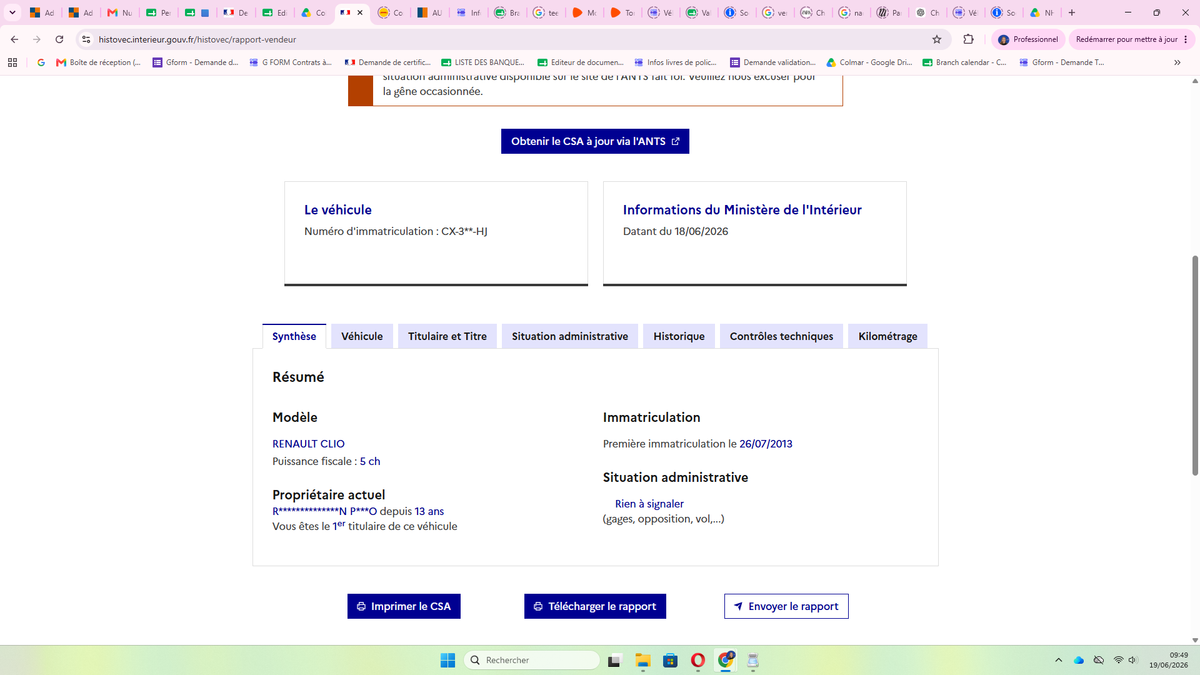Open the Google G bookmark
This screenshot has width=1200, height=675.
pos(40,62)
